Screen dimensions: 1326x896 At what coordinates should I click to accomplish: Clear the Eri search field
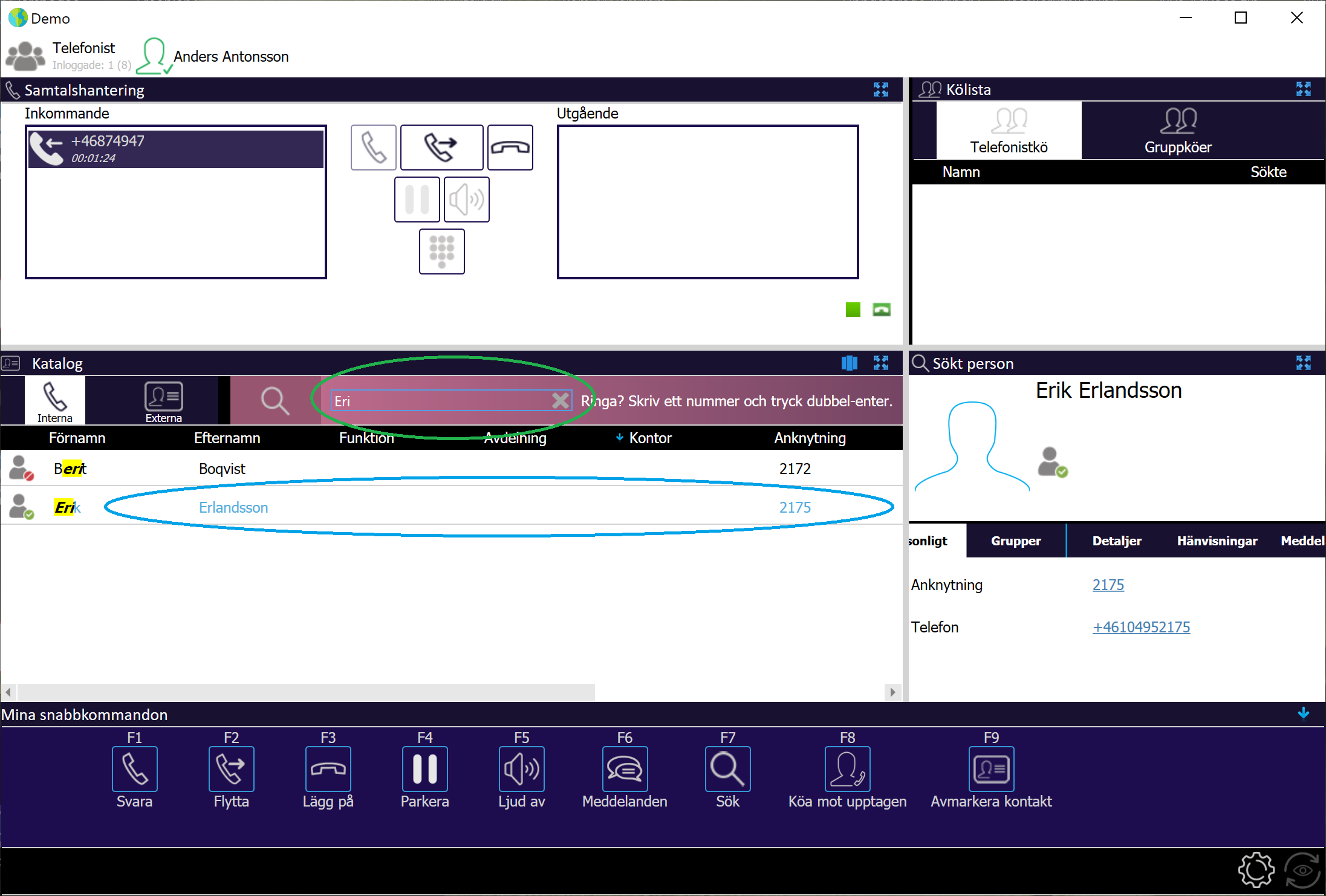[x=561, y=400]
